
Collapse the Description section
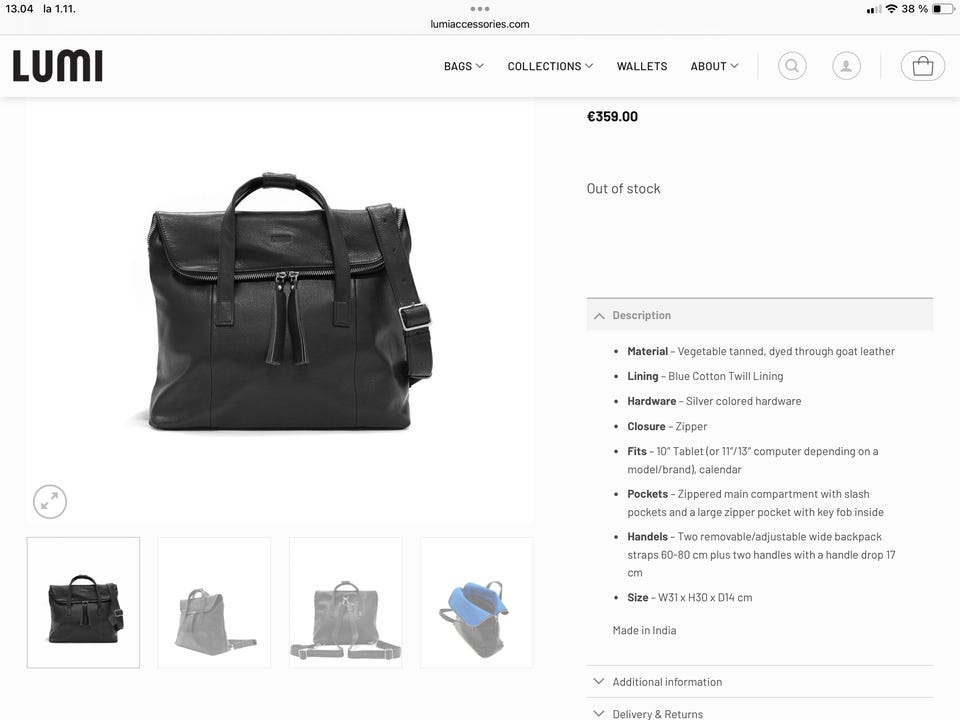click(x=760, y=315)
